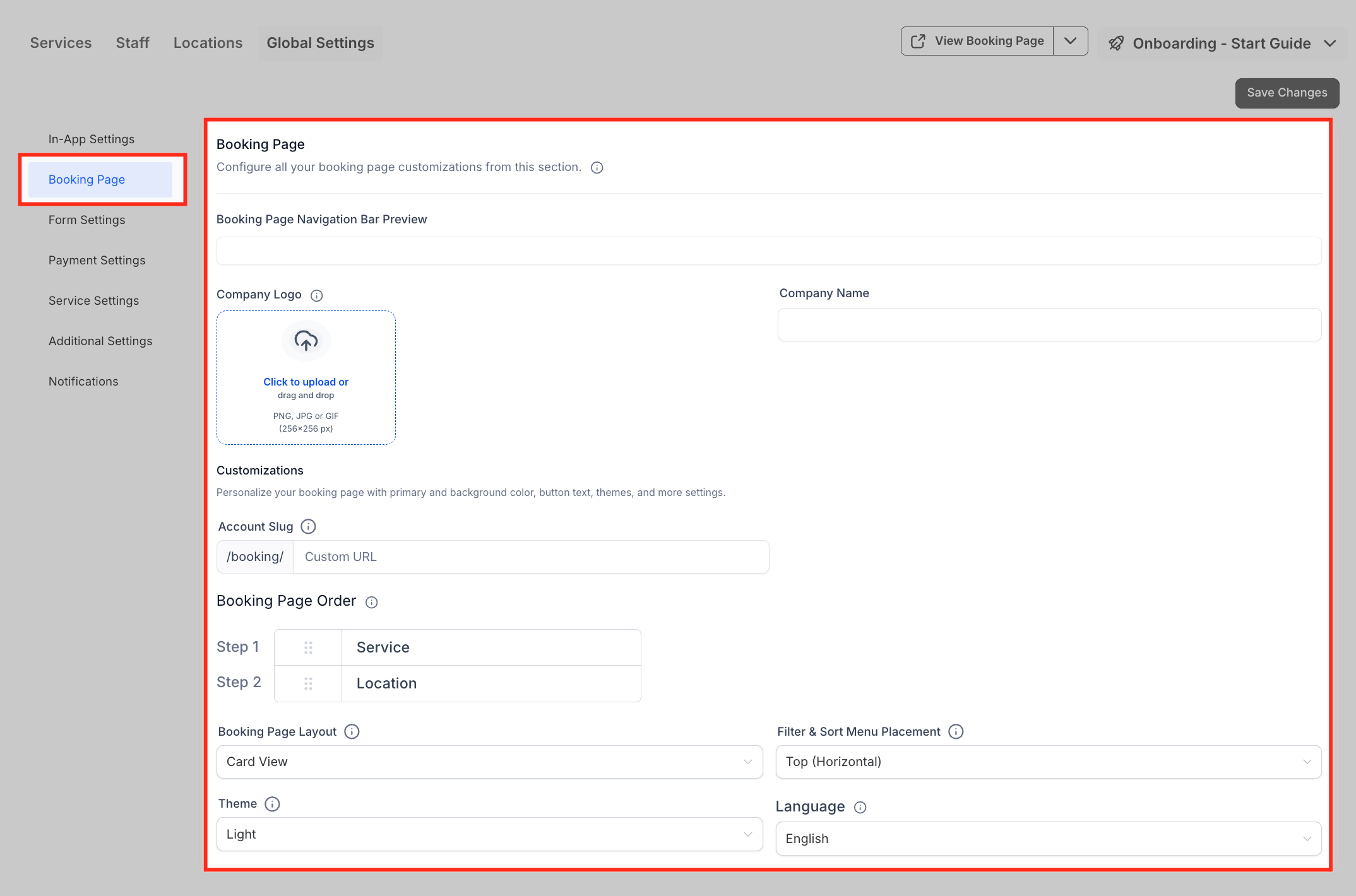Click the Step 1 Service drag handle

click(308, 647)
